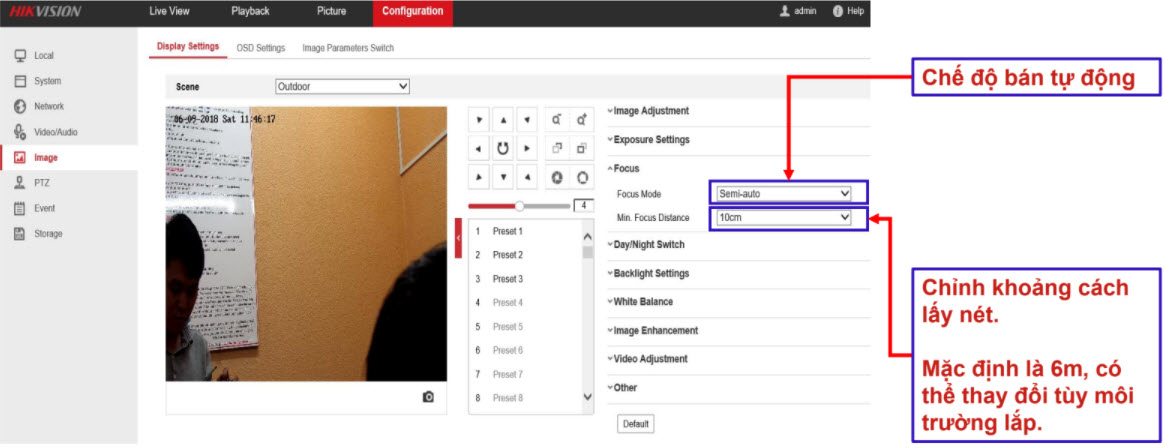Click the Default button
The image size is (1164, 448).
tap(635, 424)
